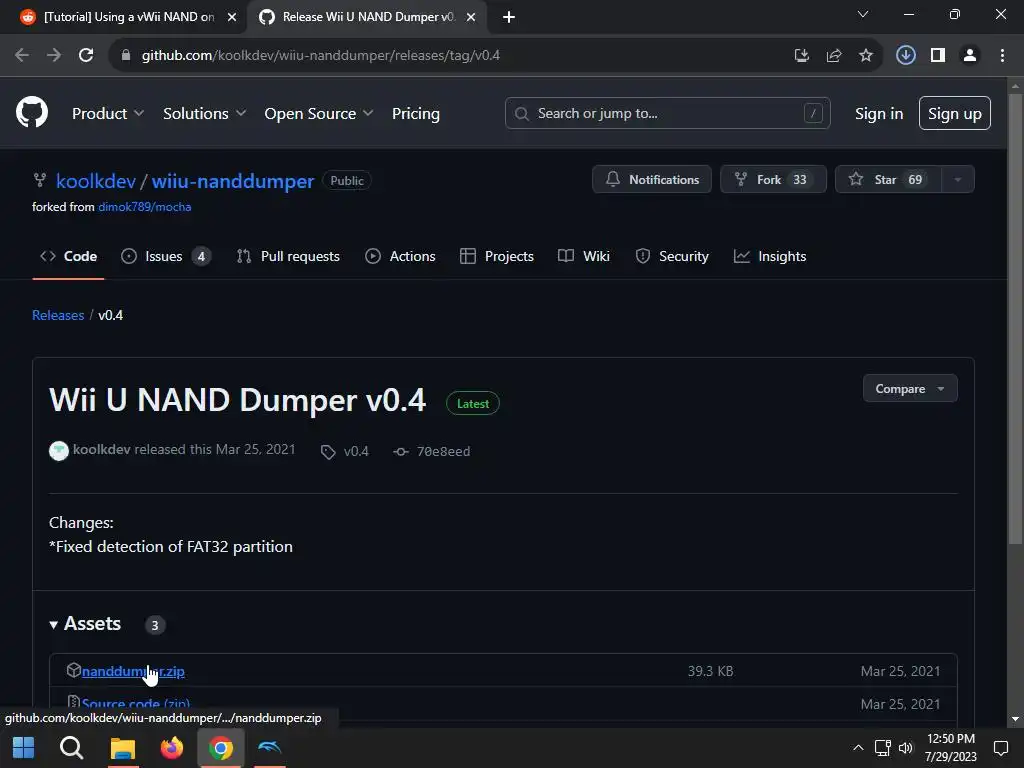The width and height of the screenshot is (1024, 768).
Task: Star the repository
Action: pyautogui.click(x=888, y=180)
